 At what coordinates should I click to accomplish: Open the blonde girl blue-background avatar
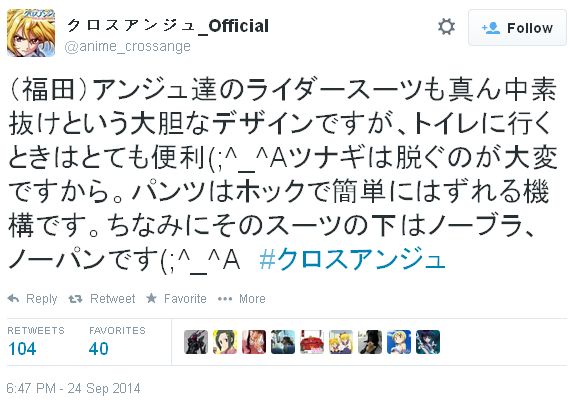(x=399, y=342)
